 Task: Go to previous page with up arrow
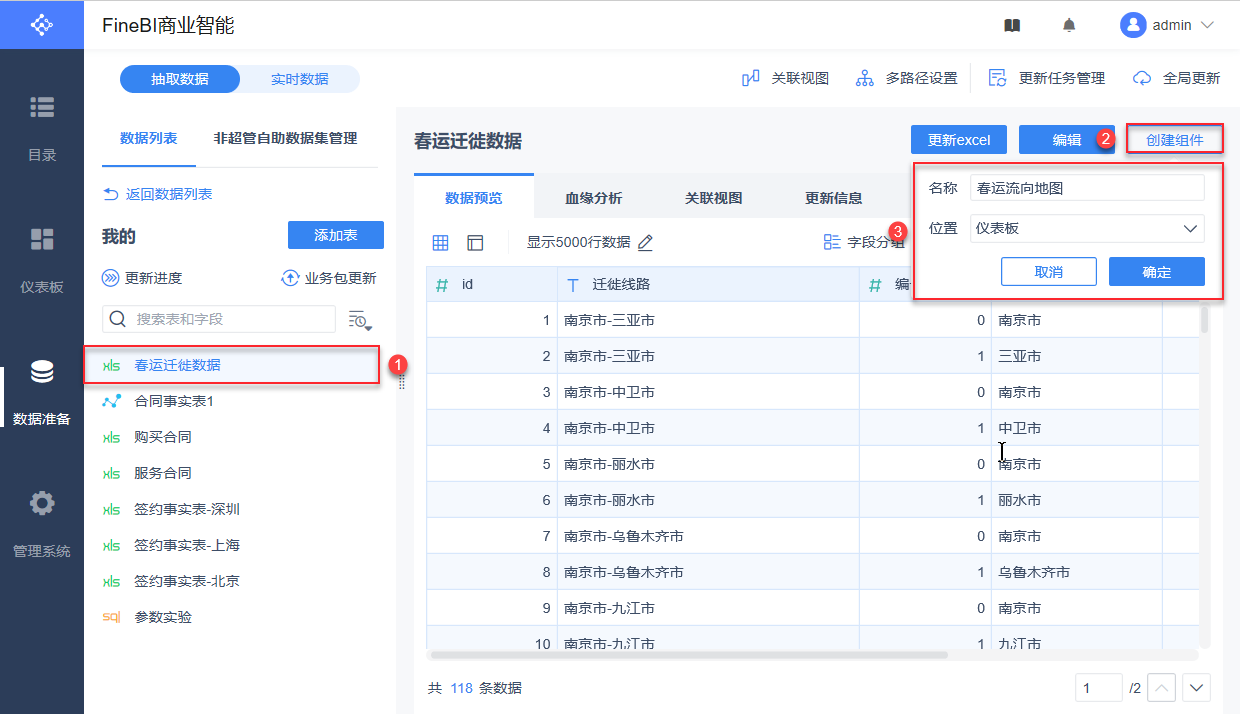coord(1161,688)
